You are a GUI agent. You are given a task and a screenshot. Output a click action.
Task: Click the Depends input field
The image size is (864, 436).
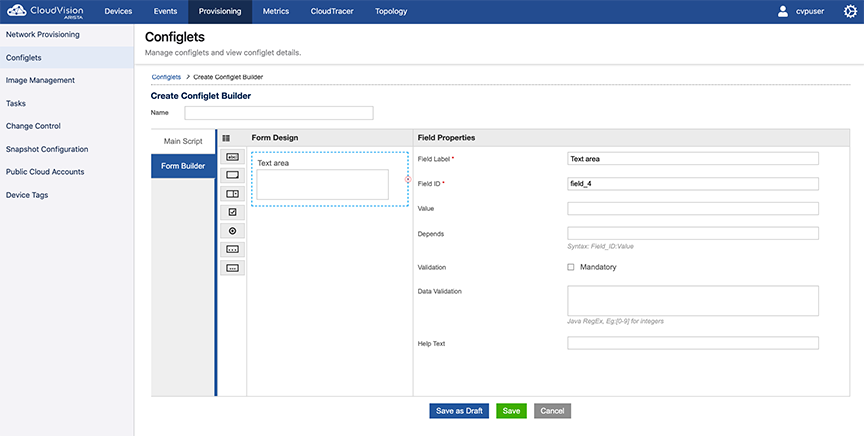[693, 233]
